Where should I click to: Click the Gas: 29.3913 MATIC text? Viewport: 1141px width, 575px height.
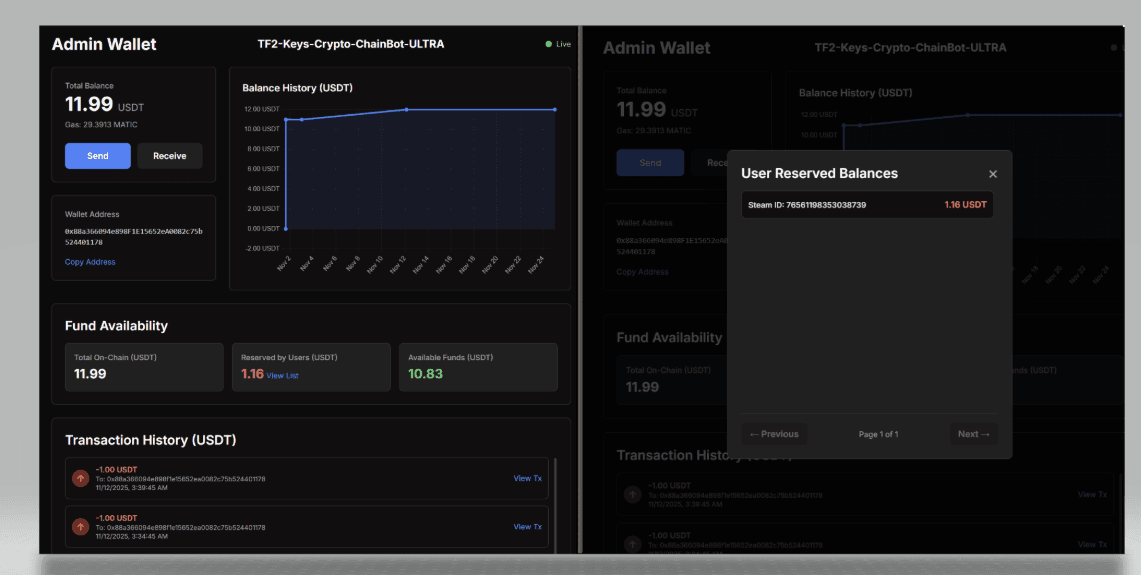tap(101, 124)
